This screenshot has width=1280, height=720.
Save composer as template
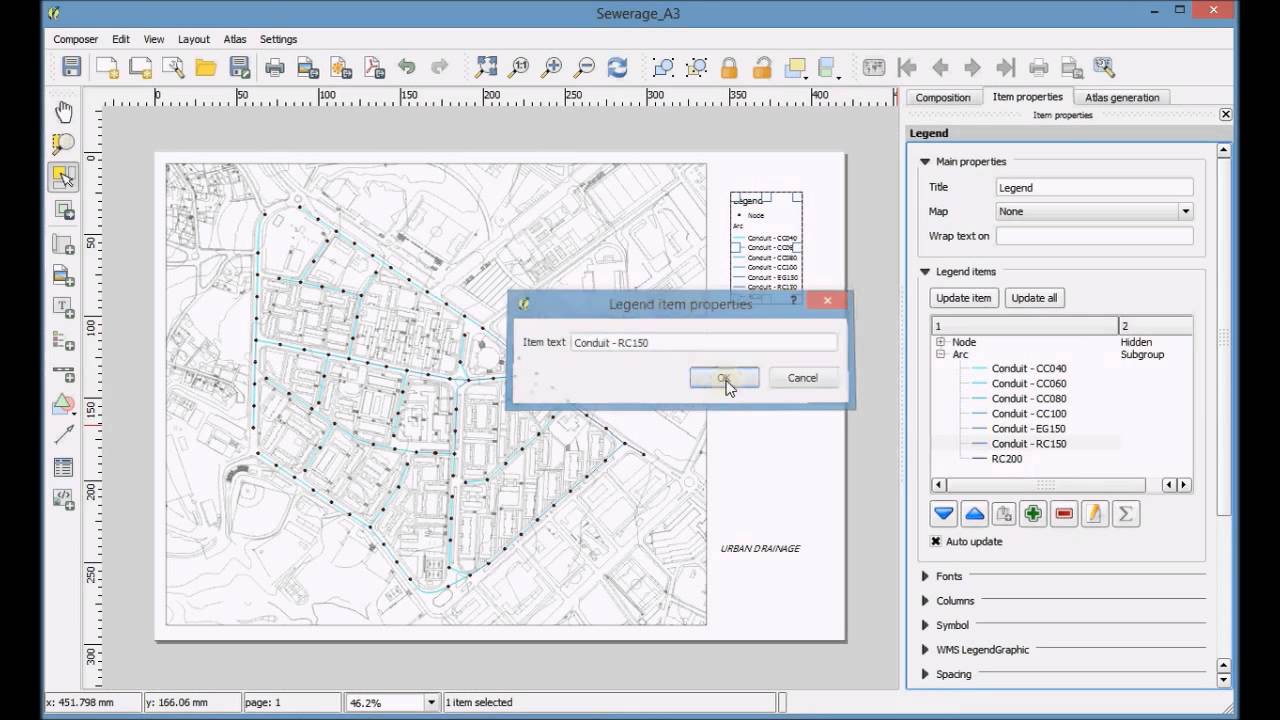pos(239,67)
